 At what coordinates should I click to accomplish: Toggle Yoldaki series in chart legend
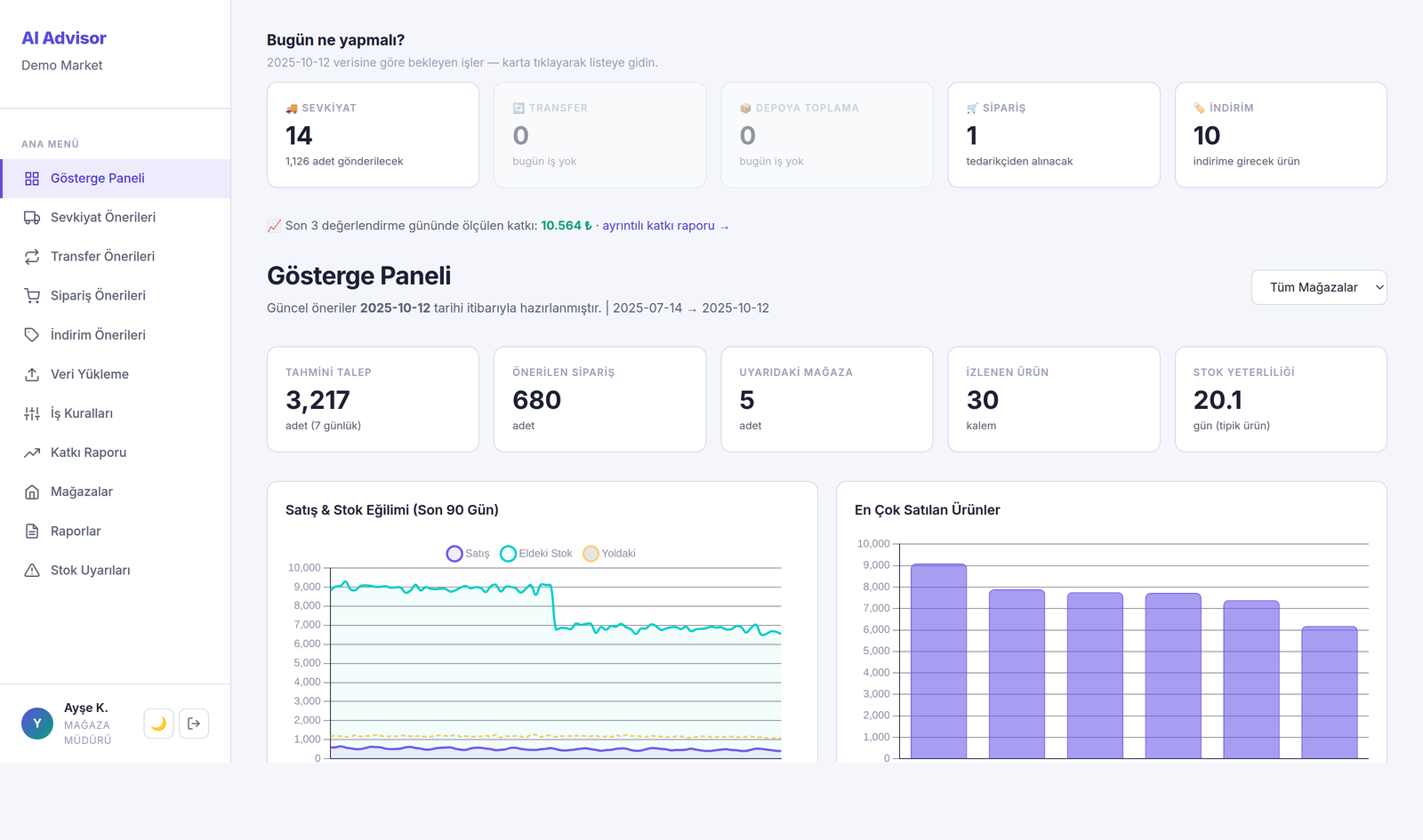609,554
